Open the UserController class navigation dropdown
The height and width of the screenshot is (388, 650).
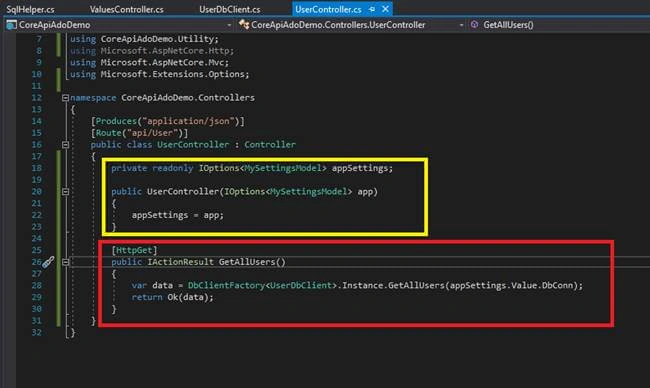coord(461,25)
